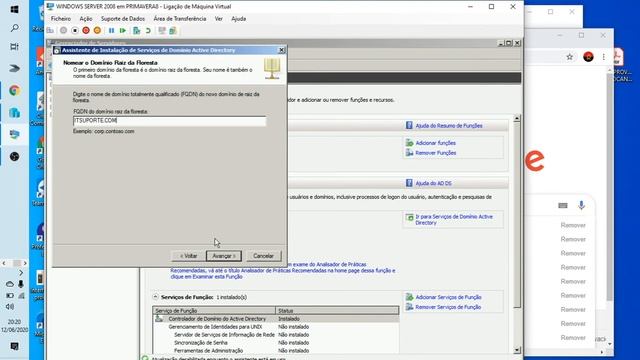The height and width of the screenshot is (360, 640).
Task: Open the Ajuda do AD DS link
Action: (x=433, y=184)
